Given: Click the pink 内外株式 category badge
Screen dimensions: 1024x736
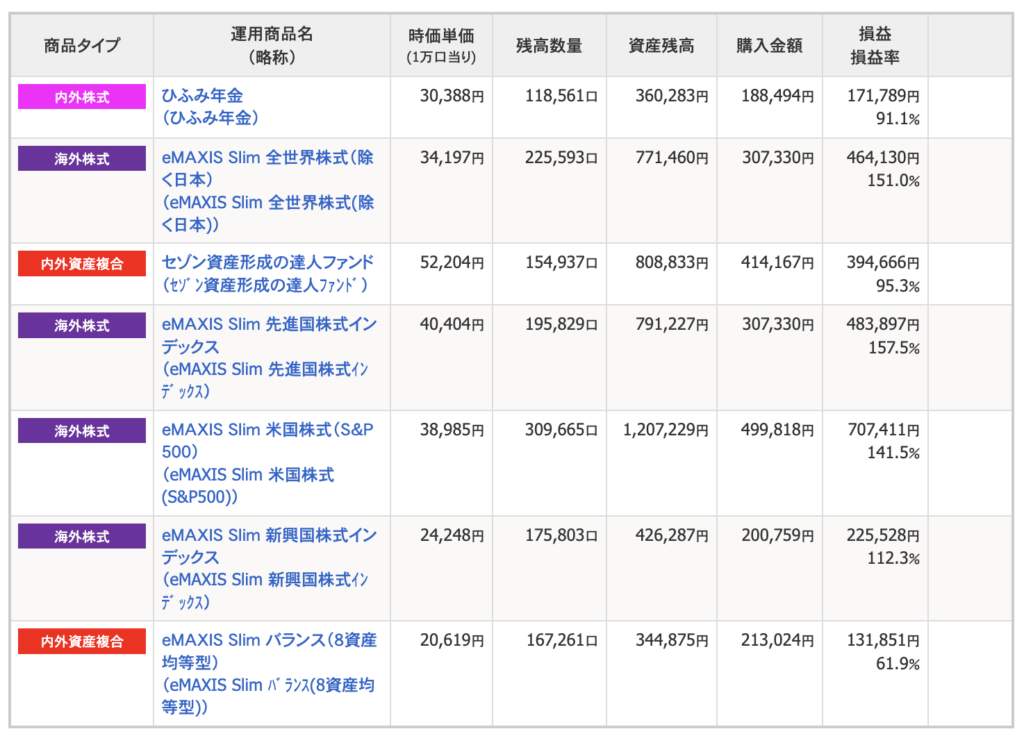Looking at the screenshot, I should (82, 97).
